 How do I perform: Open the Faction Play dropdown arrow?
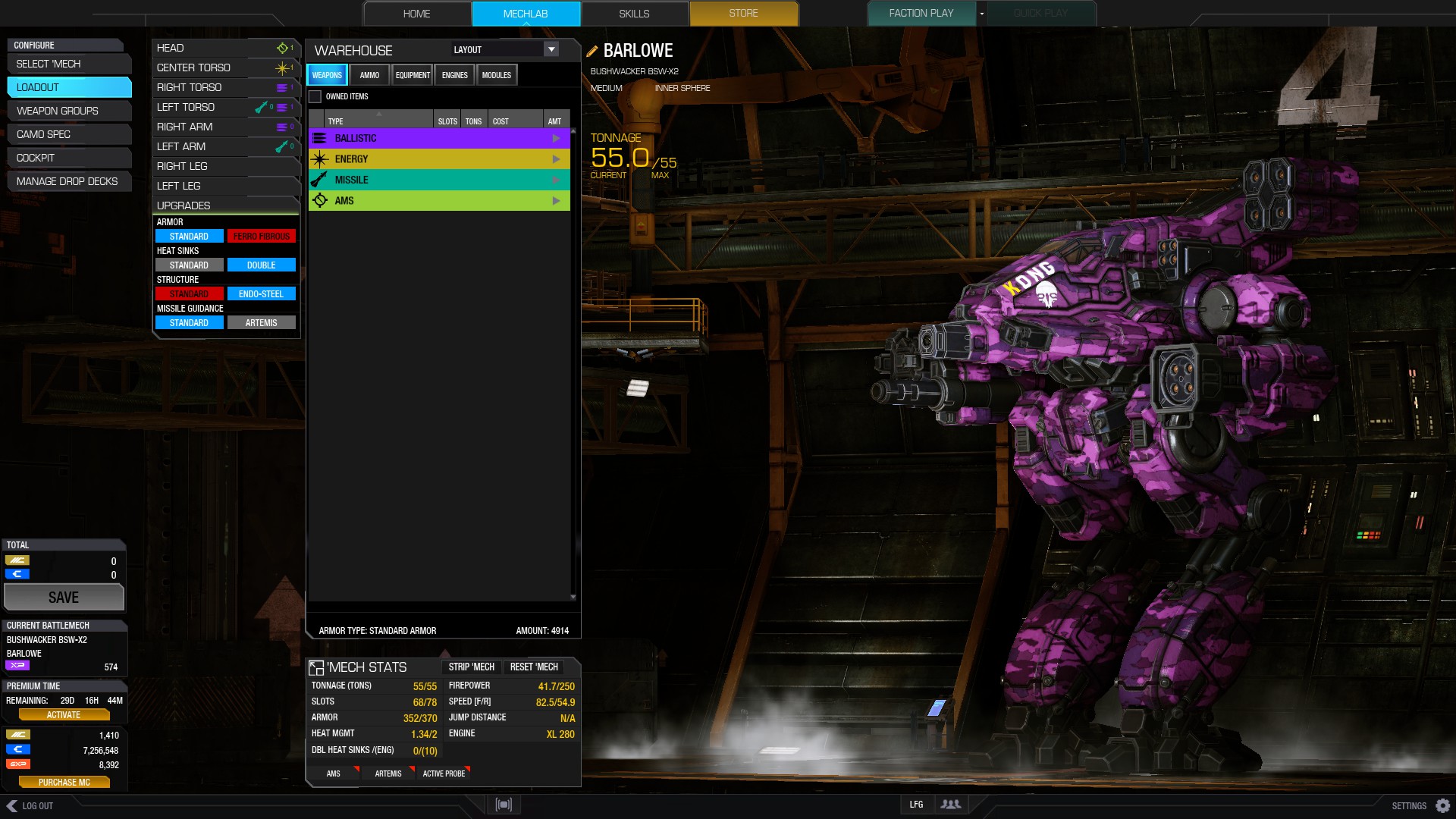(981, 14)
